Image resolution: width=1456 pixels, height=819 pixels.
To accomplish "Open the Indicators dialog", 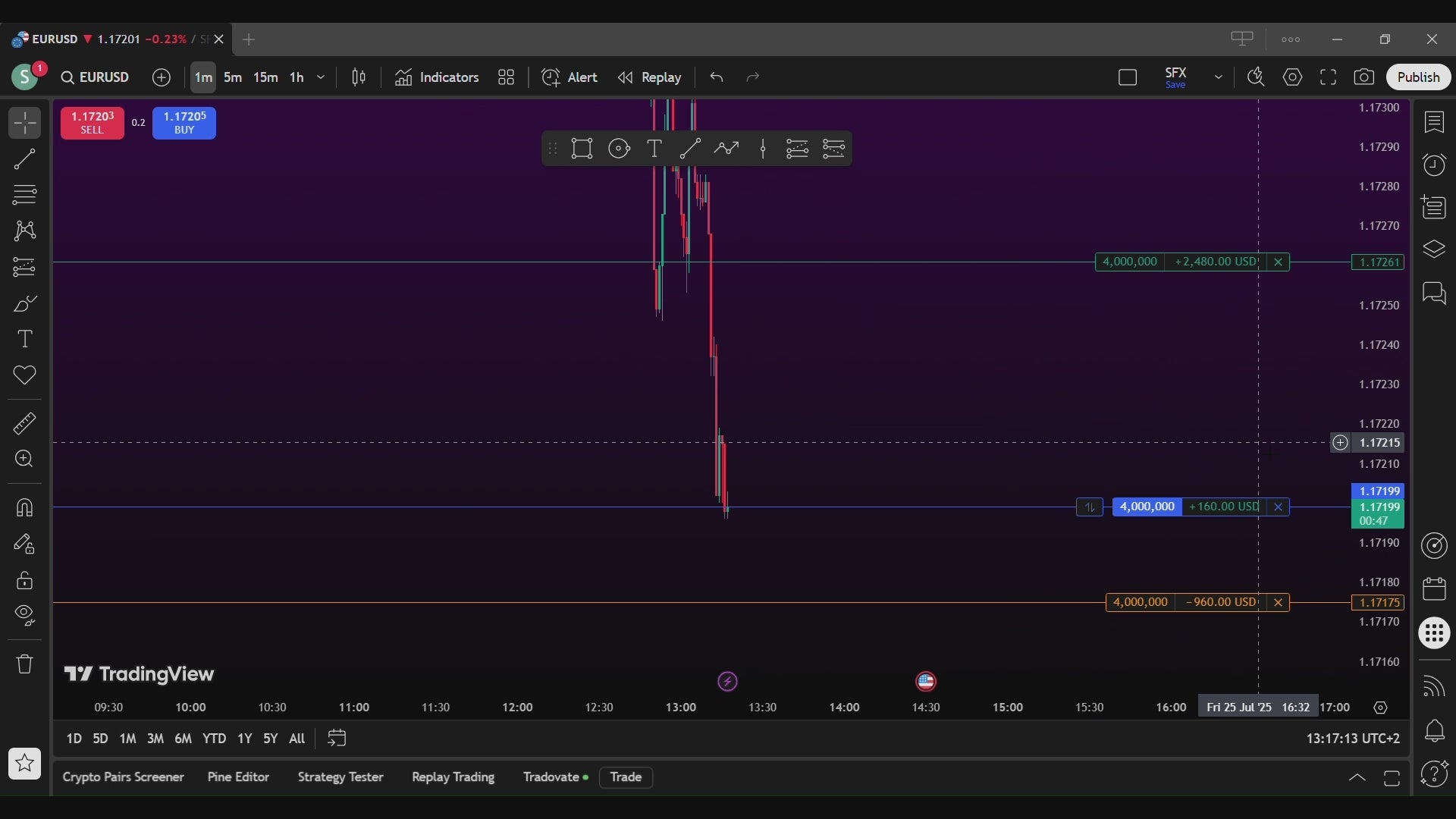I will point(437,77).
